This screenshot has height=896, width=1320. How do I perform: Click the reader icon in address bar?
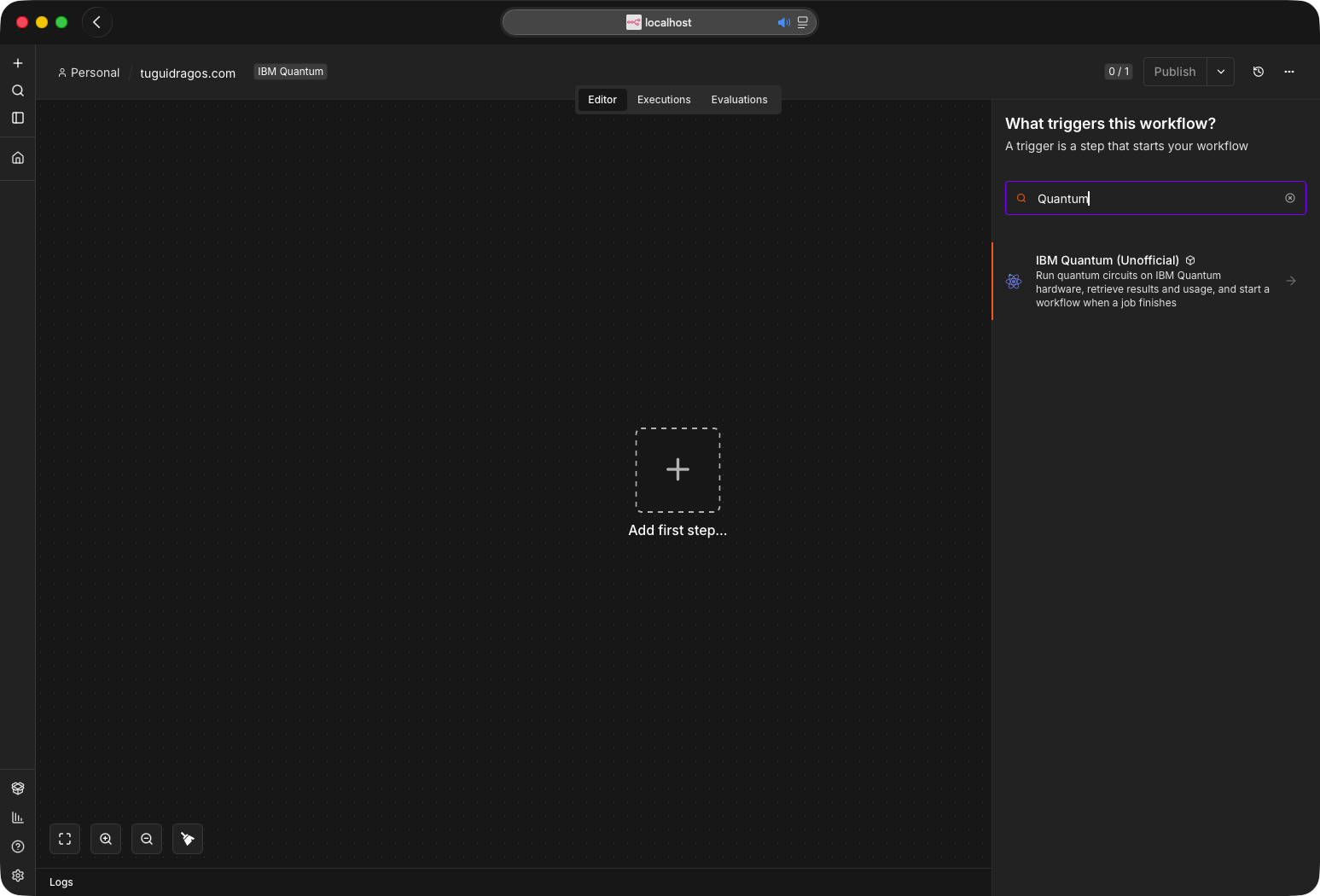(802, 22)
